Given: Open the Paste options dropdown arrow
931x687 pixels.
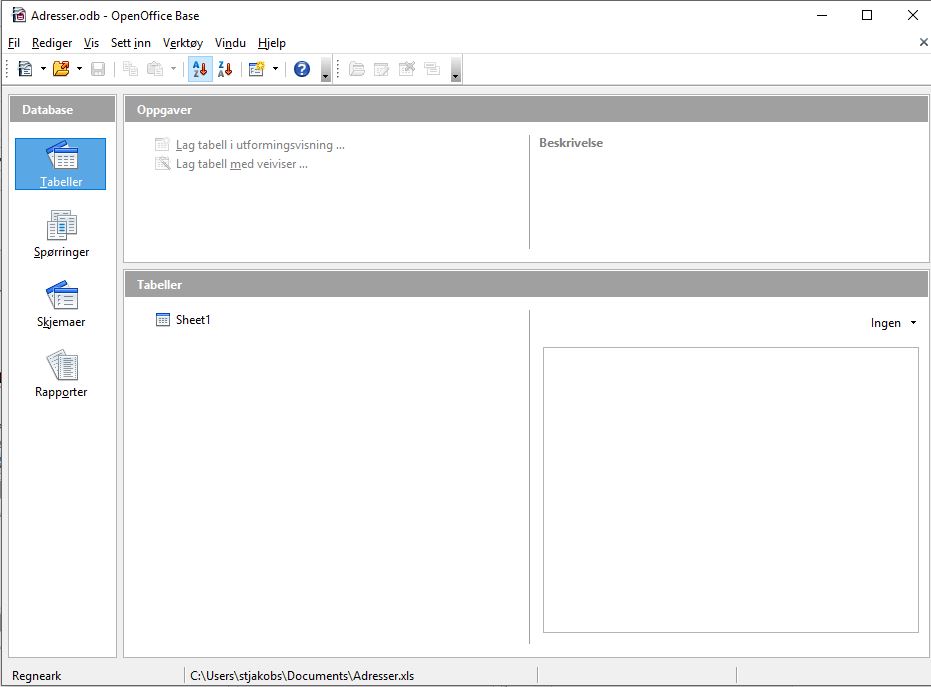Looking at the screenshot, I should tap(173, 69).
